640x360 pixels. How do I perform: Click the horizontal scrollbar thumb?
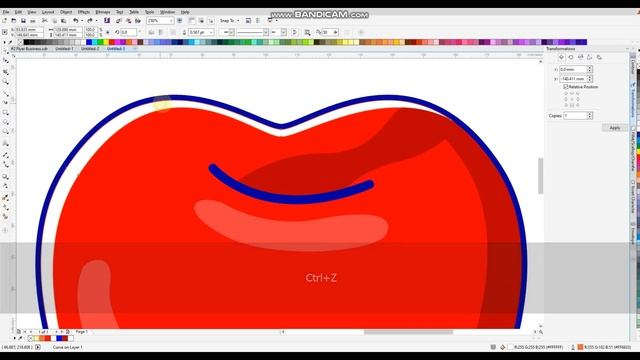click(x=408, y=332)
